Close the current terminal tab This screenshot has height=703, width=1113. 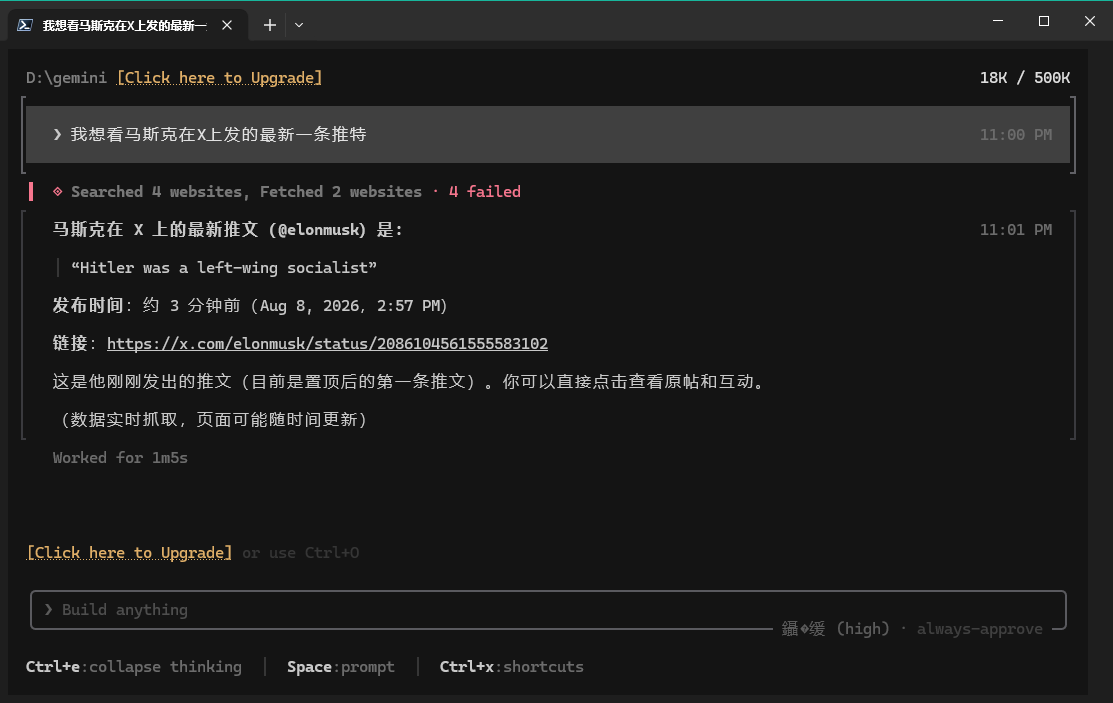click(227, 25)
